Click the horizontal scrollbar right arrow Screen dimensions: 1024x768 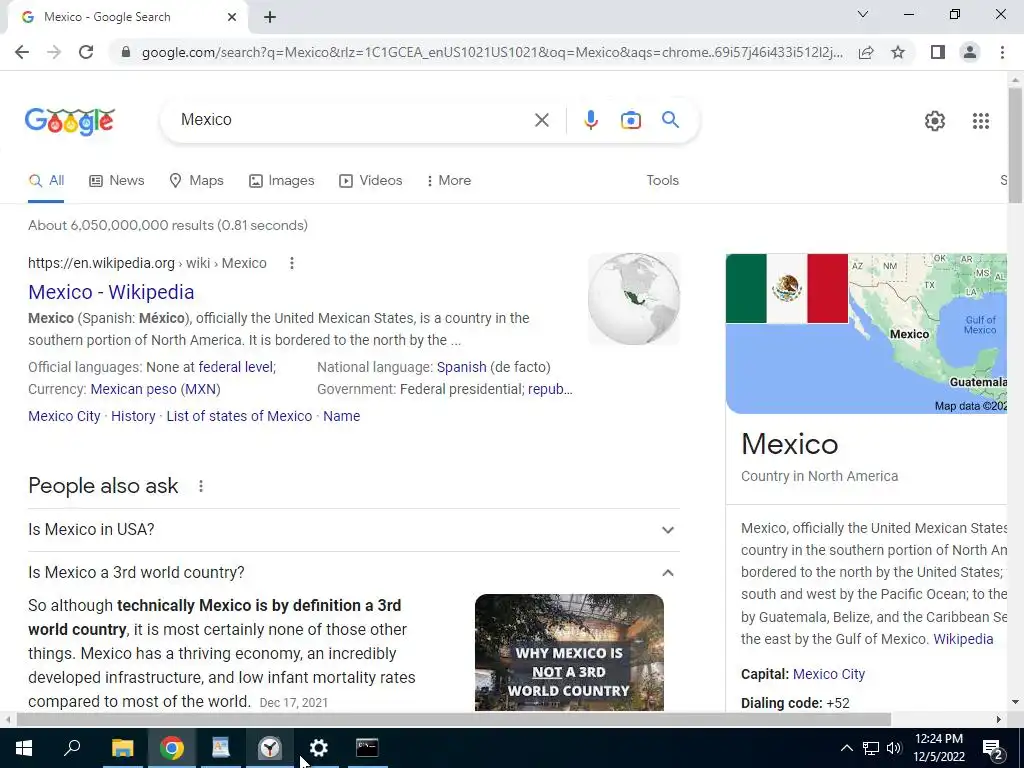point(999,719)
